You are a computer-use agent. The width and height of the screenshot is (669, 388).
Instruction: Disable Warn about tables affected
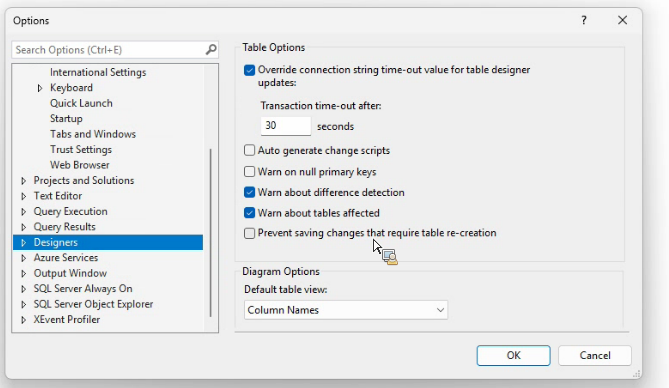249,213
